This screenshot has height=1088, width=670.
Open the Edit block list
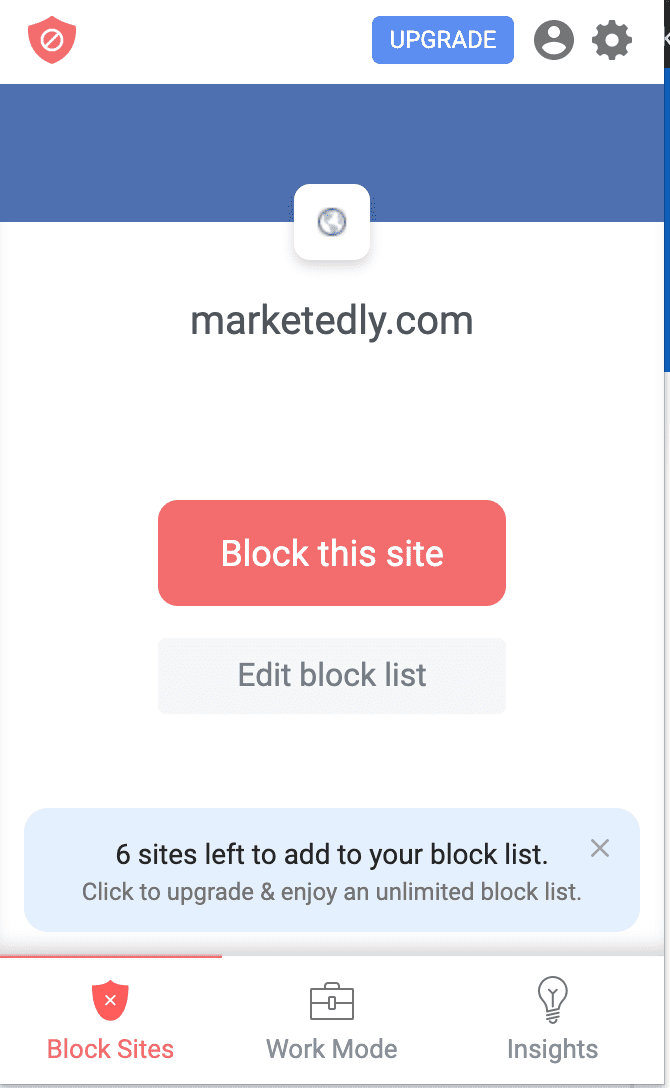(x=332, y=675)
